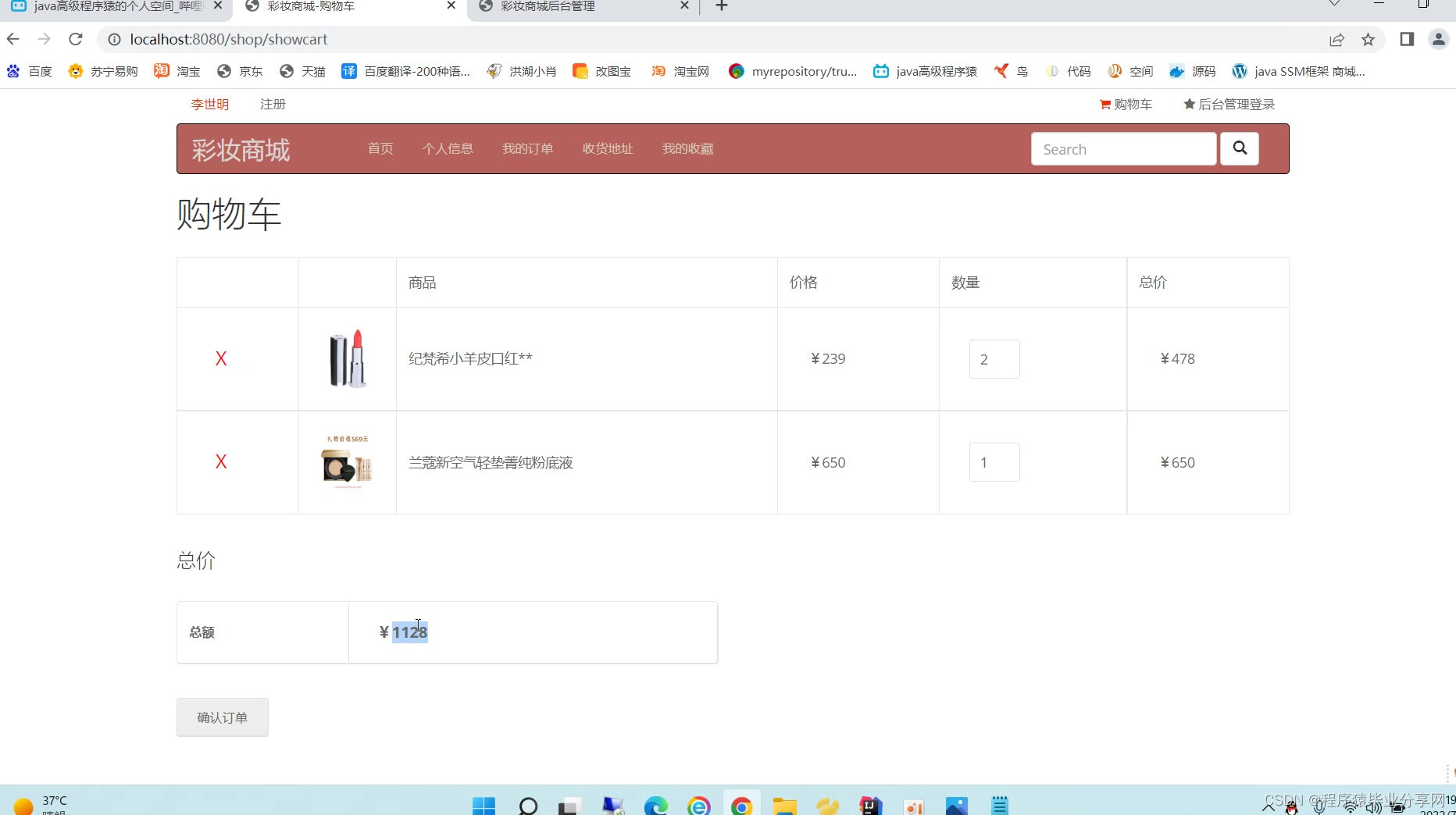Open the myrepository bookmark
This screenshot has width=1456, height=815.
(x=793, y=71)
